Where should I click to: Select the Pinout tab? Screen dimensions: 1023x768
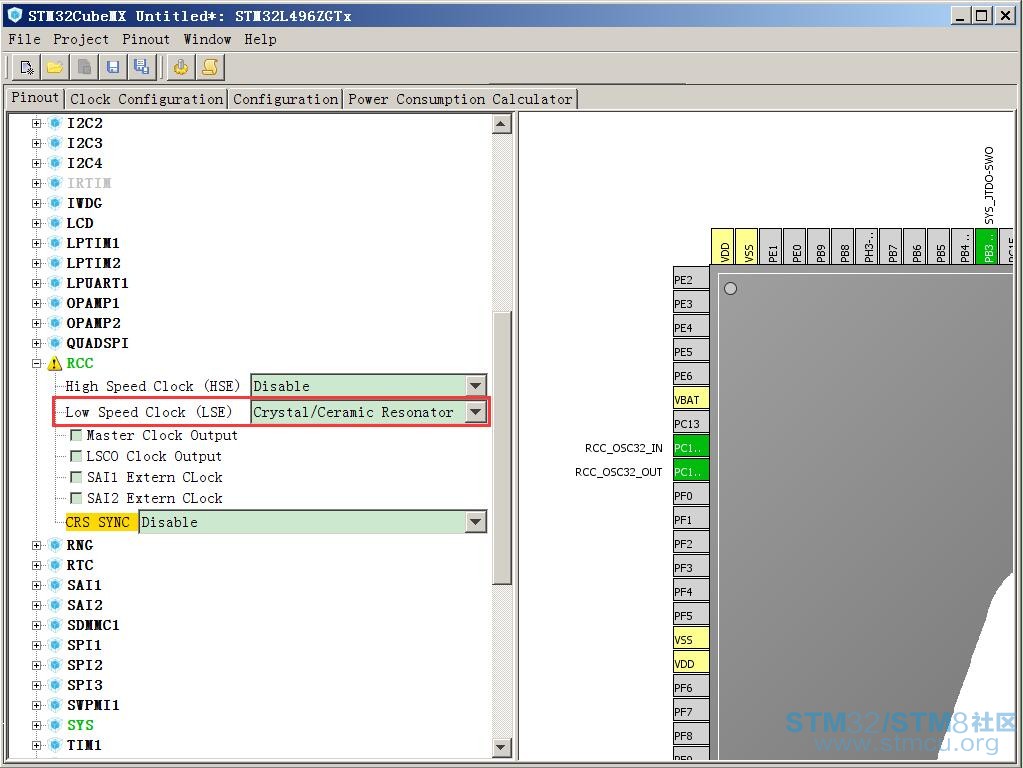(35, 98)
